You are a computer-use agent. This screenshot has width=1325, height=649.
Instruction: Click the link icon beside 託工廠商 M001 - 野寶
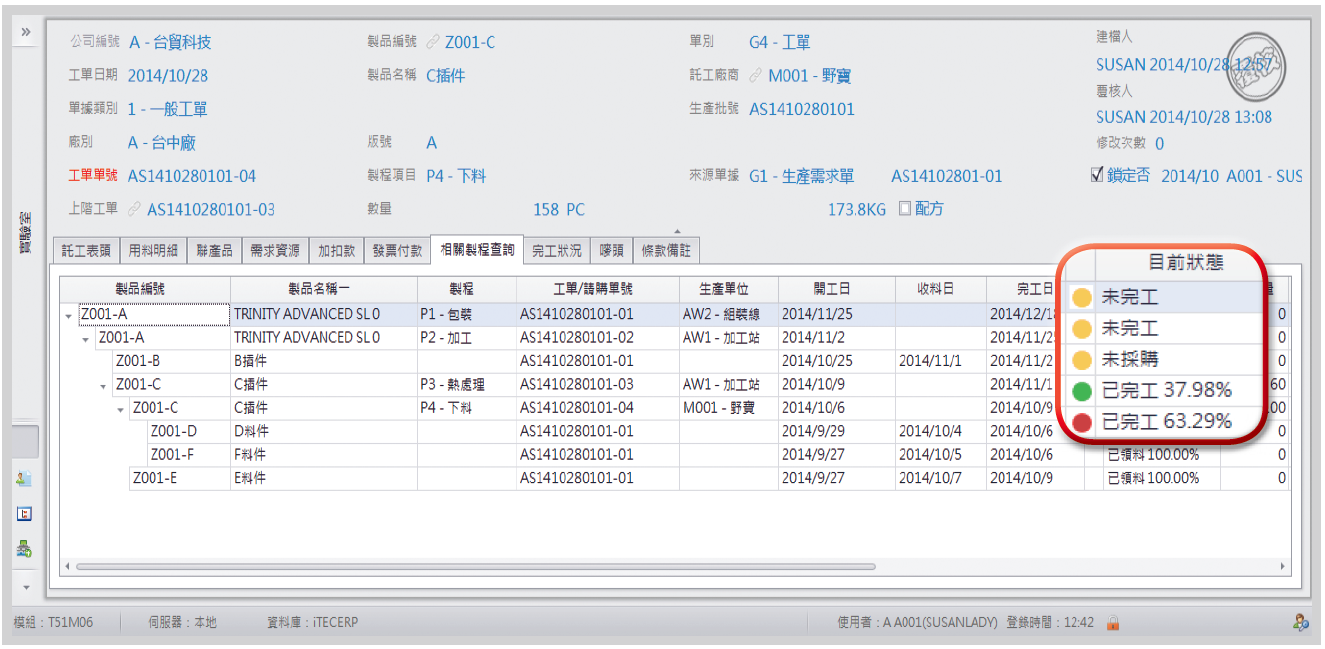[x=756, y=75]
